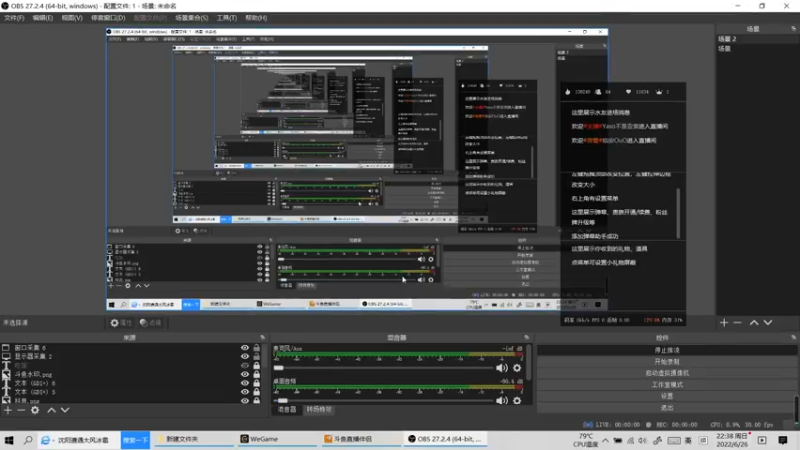The height and width of the screenshot is (450, 800).
Task: Open 滤镜 button above sources
Action: [151, 322]
